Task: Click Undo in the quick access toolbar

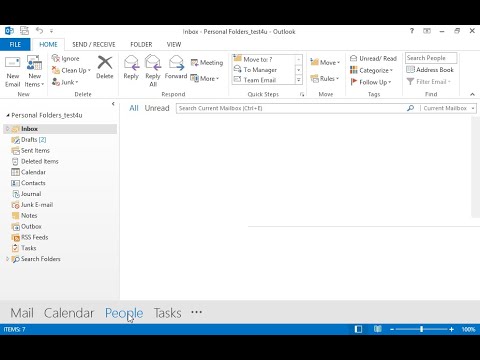Action: (39, 31)
